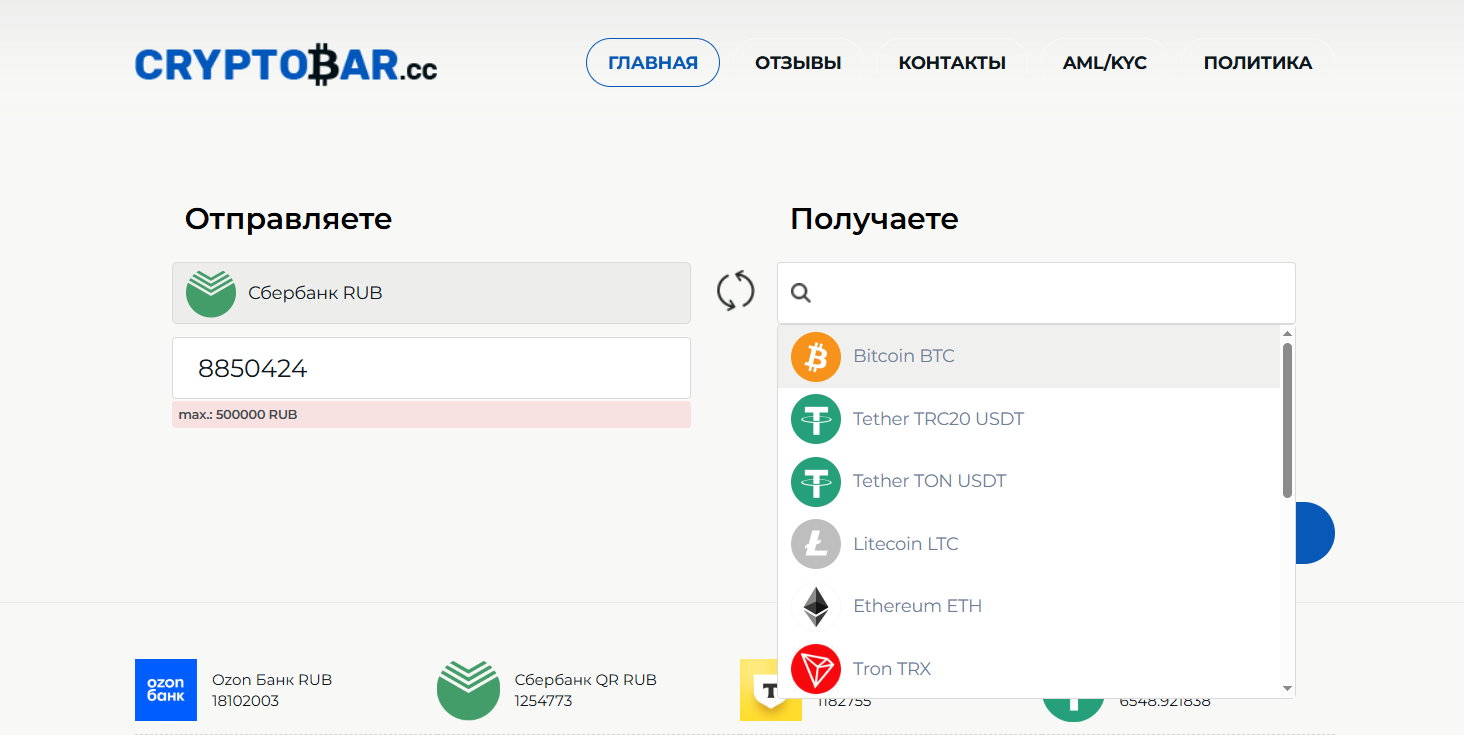Click the Сбербанк green logo icon
1464x735 pixels.
click(x=210, y=292)
